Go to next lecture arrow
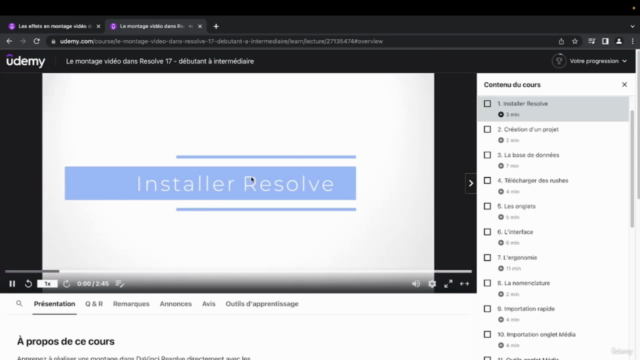 click(x=471, y=183)
